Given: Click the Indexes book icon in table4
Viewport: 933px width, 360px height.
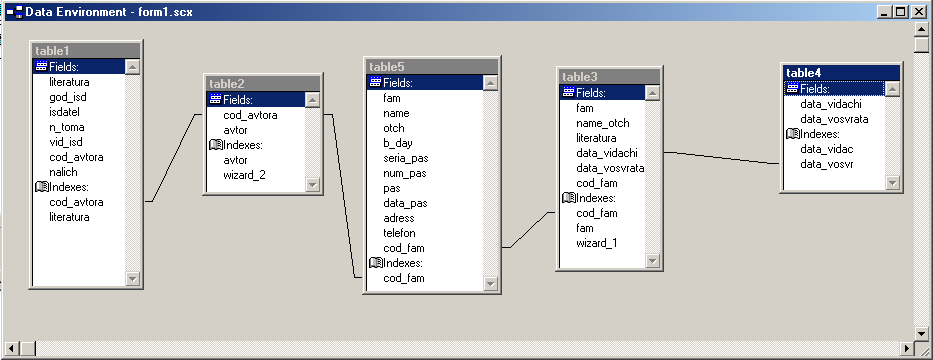Looking at the screenshot, I should [792, 133].
